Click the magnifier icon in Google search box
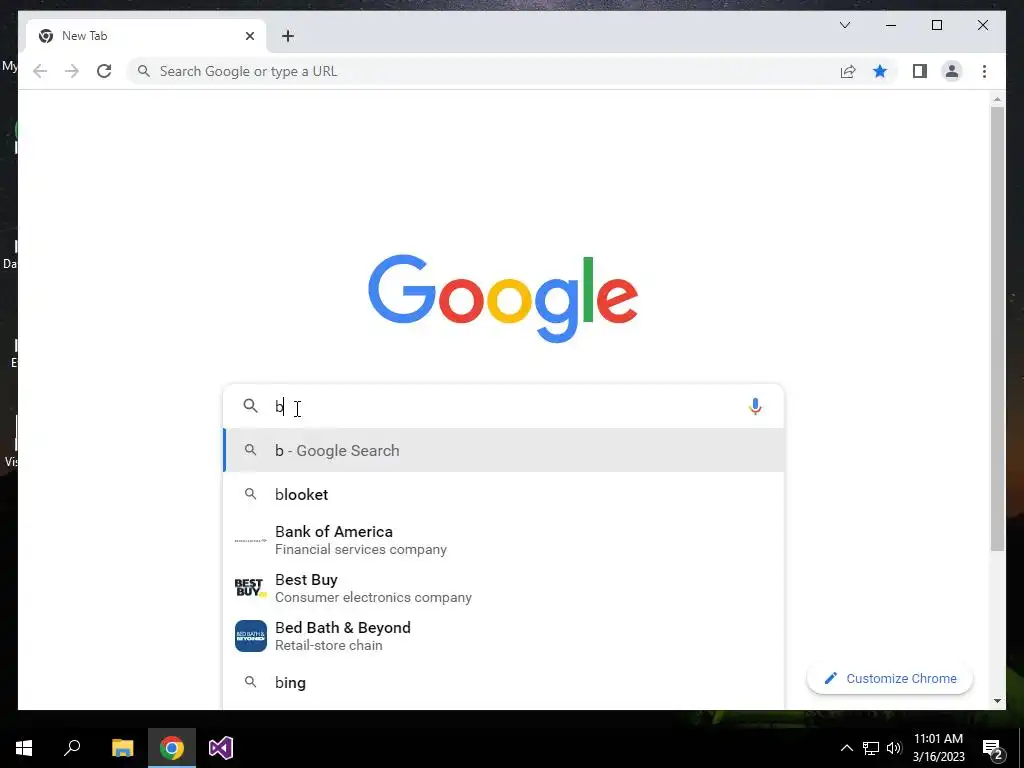 pyautogui.click(x=250, y=406)
